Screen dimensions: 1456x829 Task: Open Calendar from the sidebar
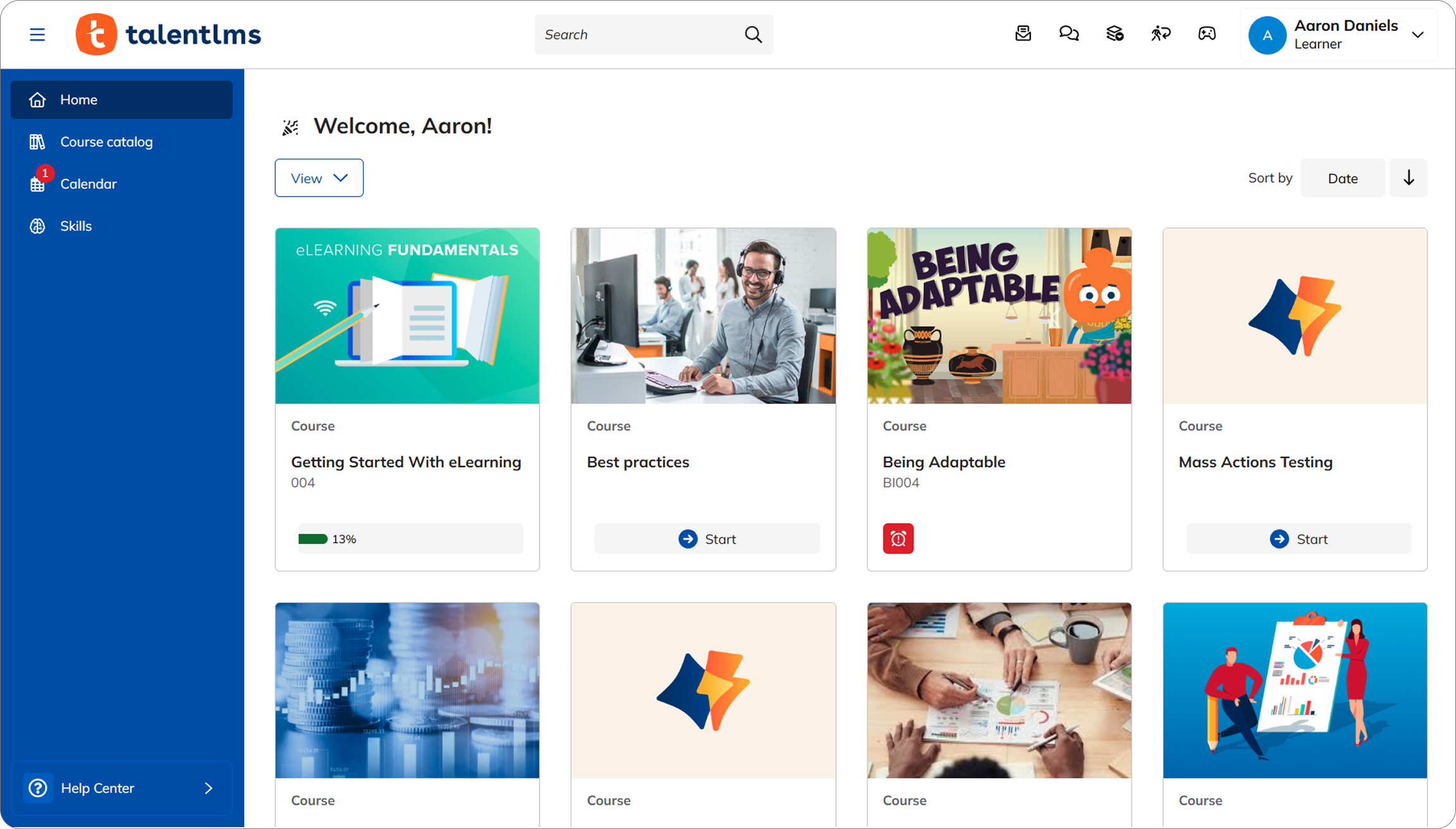point(89,184)
